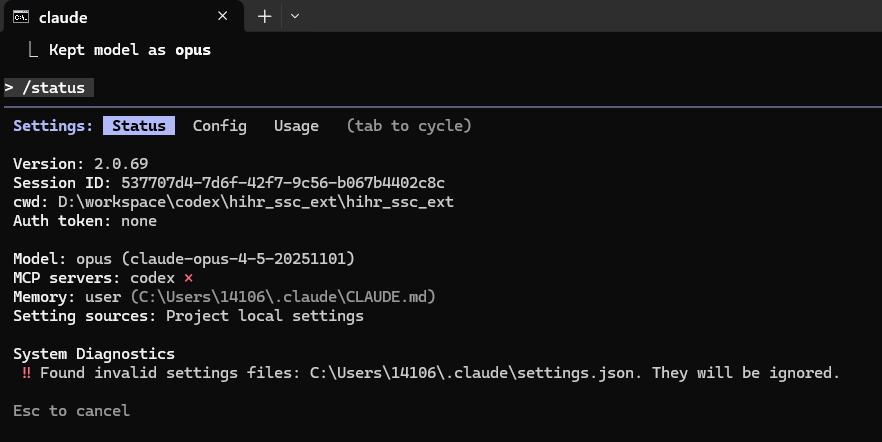Click the /status command prompt line
882x442 pixels.
[48, 88]
